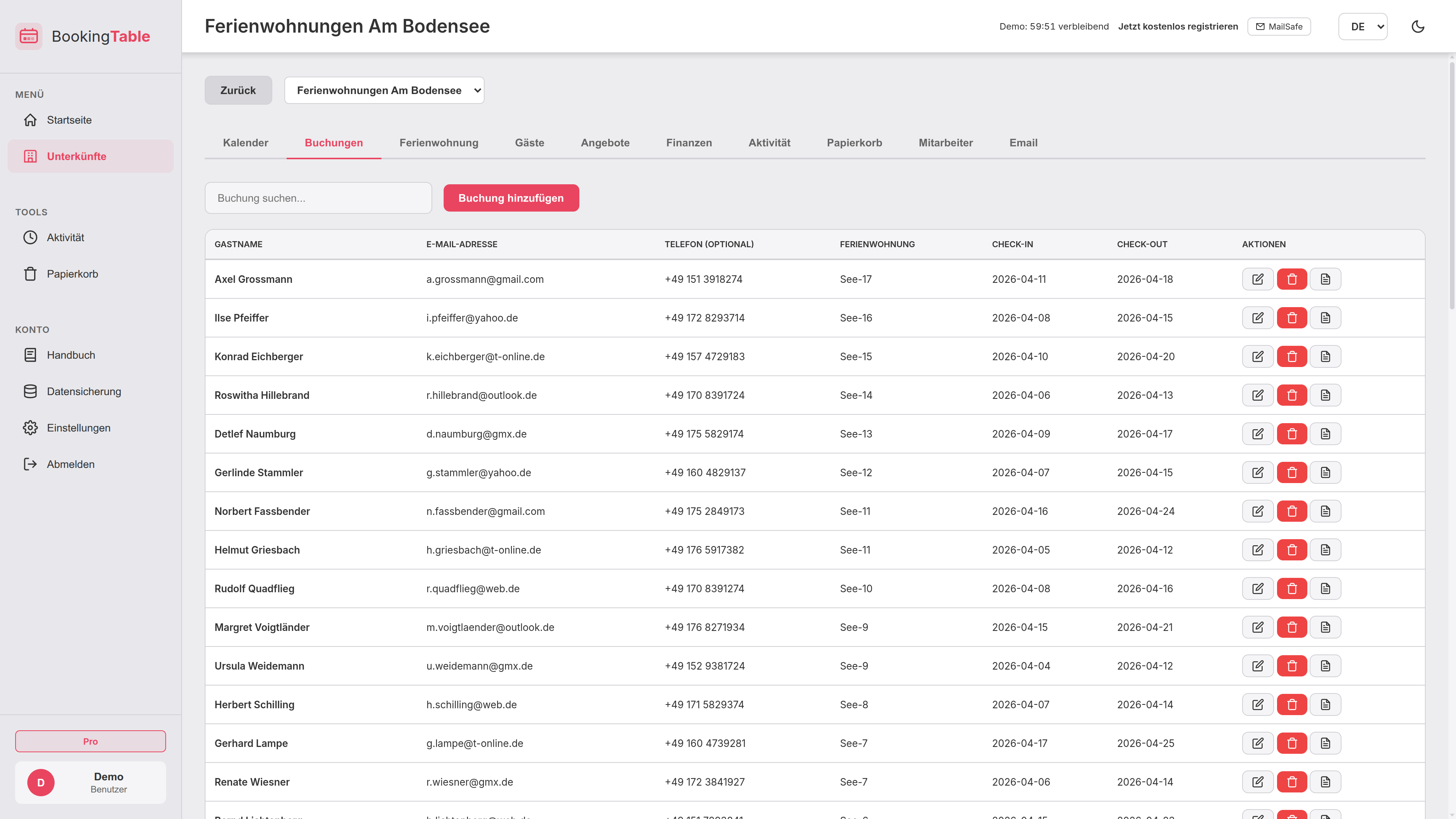Click guest name Renate Wiesner
This screenshot has width=1456, height=819.
click(x=251, y=782)
